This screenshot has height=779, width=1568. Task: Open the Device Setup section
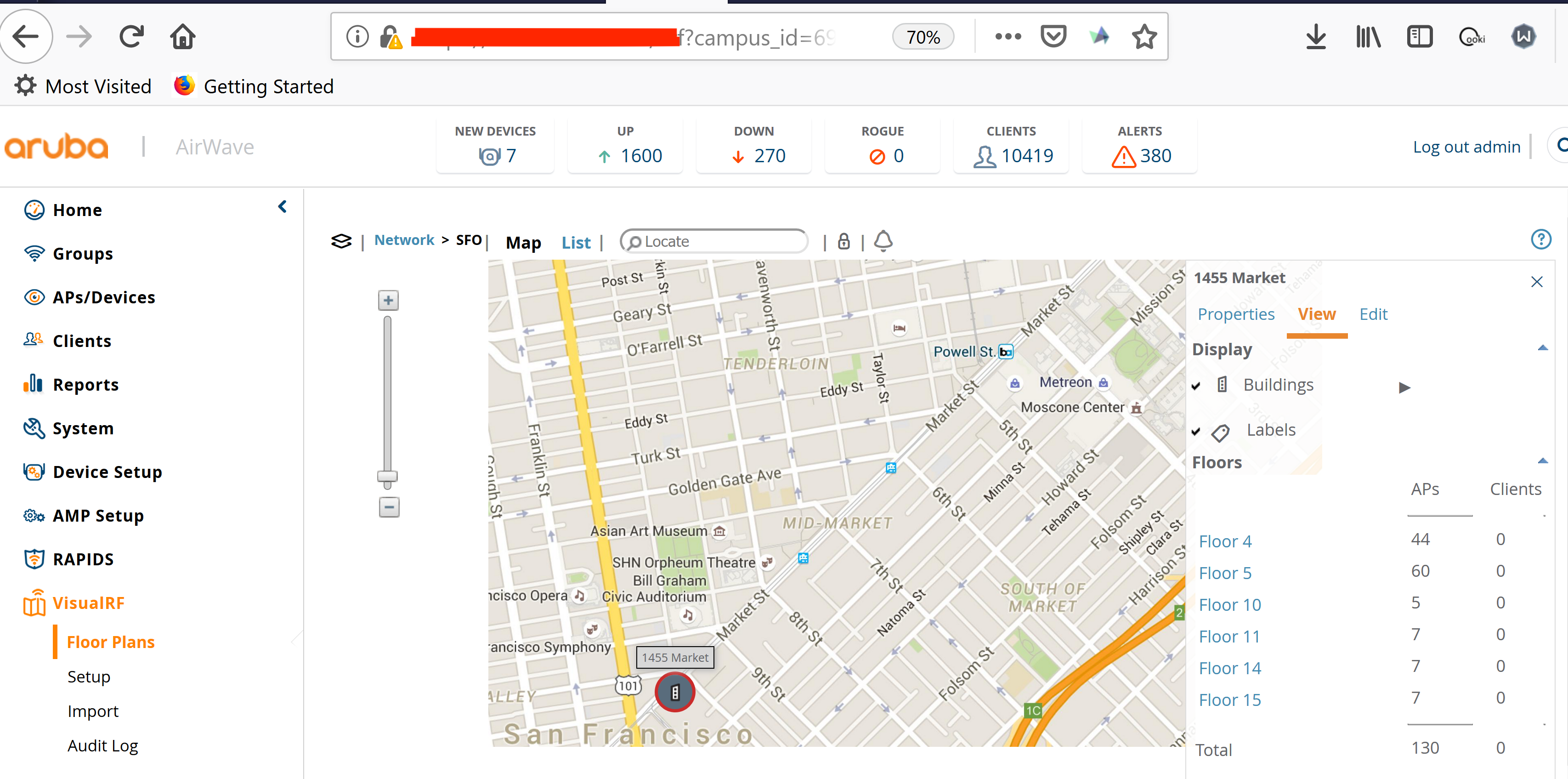point(107,472)
